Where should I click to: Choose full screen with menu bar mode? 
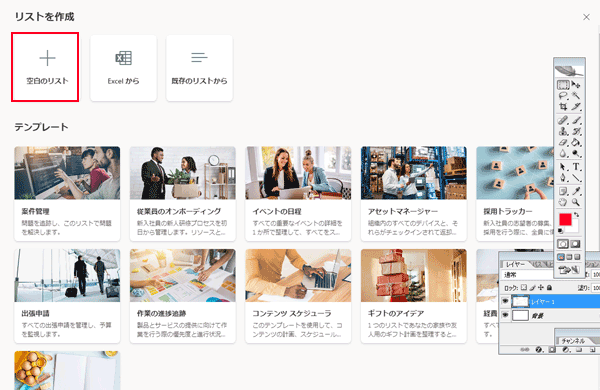(x=569, y=257)
